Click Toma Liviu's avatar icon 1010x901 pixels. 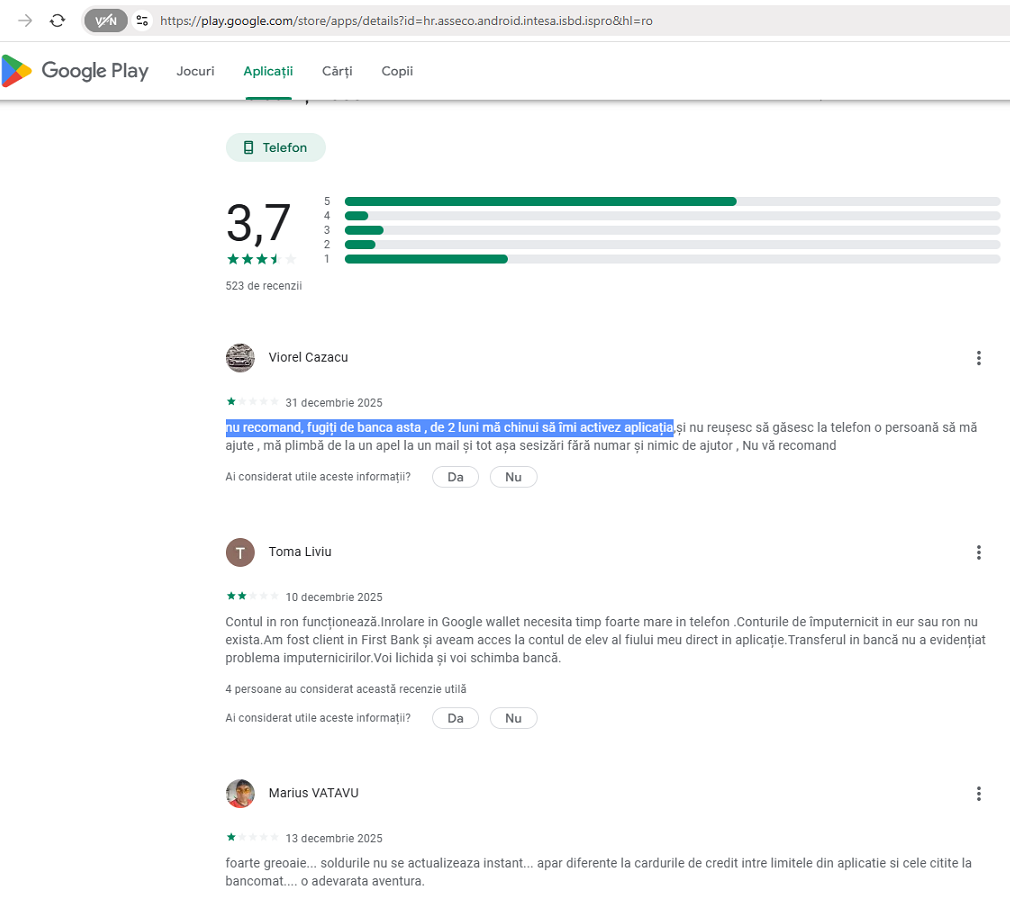click(x=240, y=552)
